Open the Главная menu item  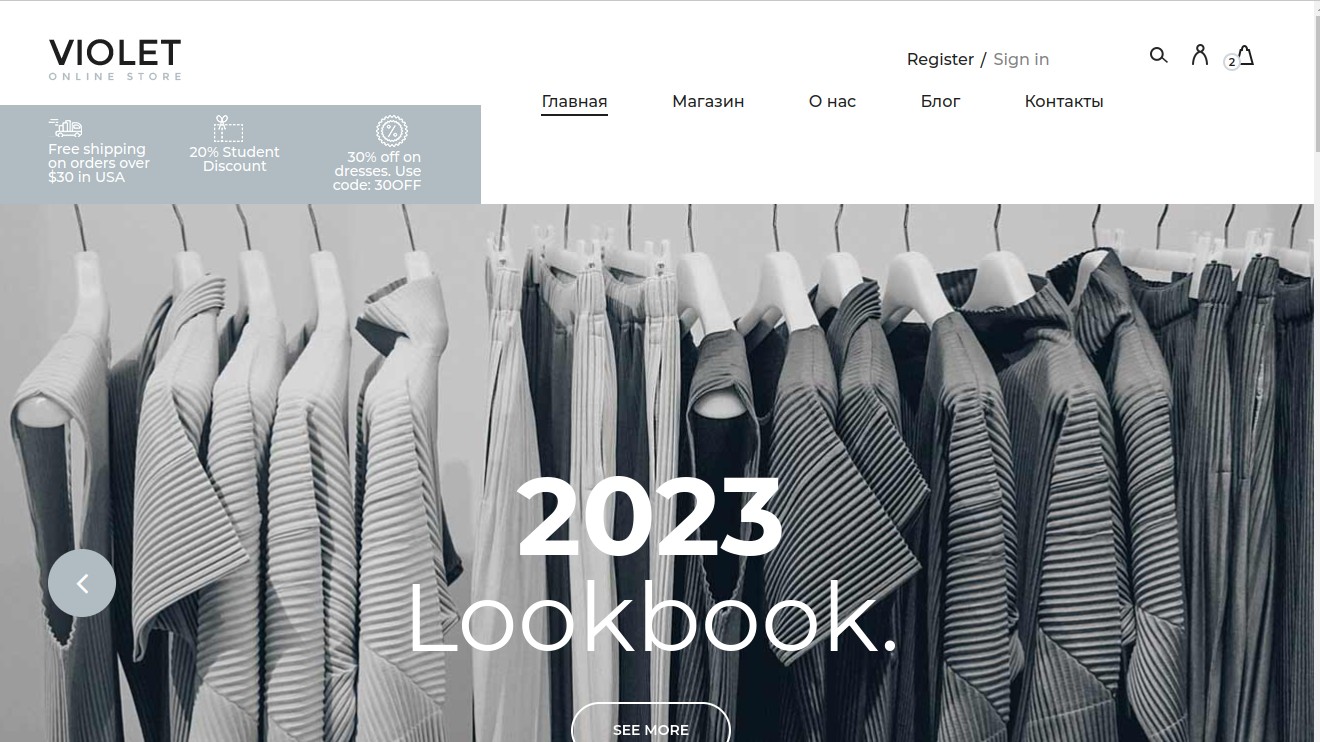coord(574,101)
